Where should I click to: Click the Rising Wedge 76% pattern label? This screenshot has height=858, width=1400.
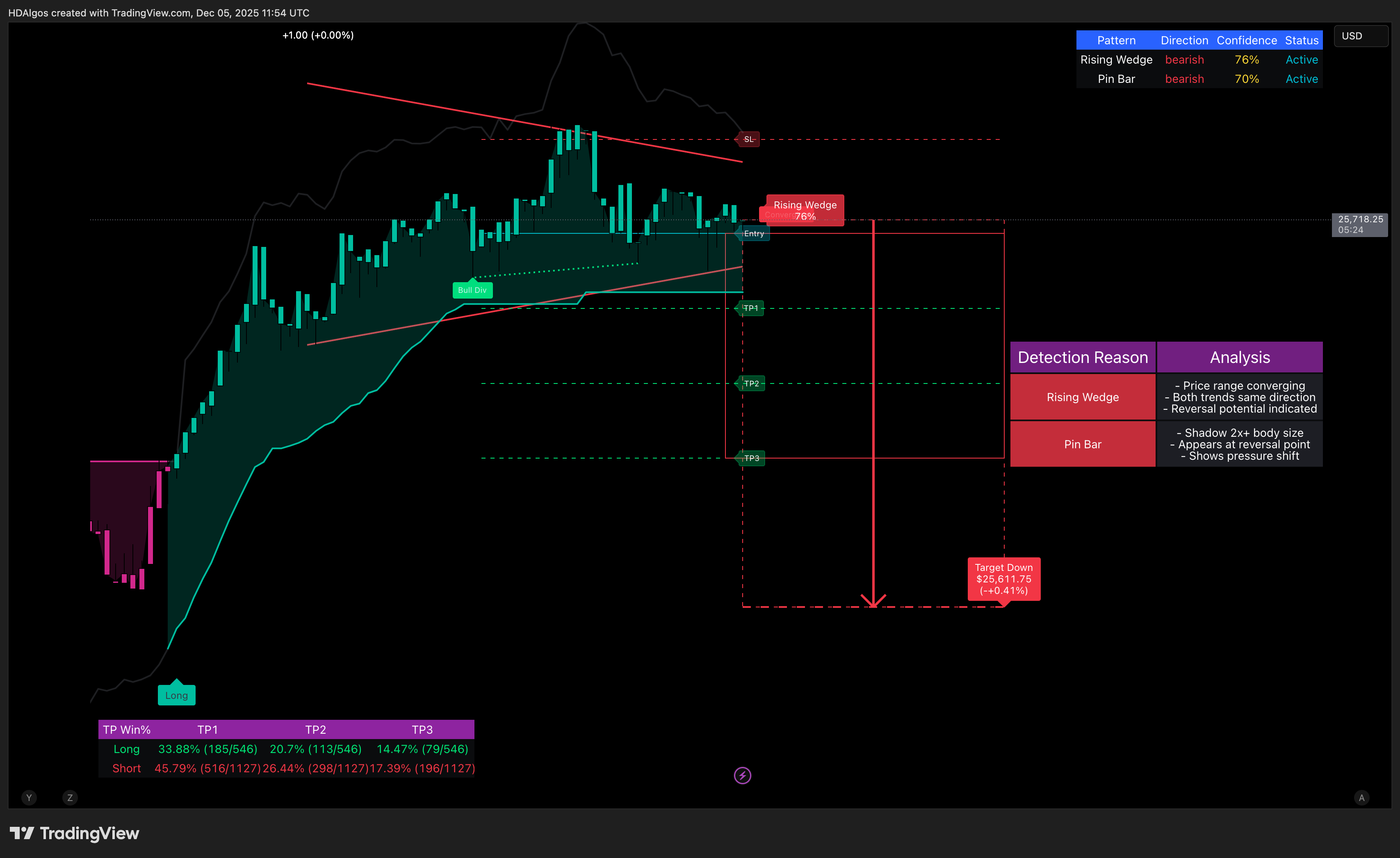tap(805, 210)
